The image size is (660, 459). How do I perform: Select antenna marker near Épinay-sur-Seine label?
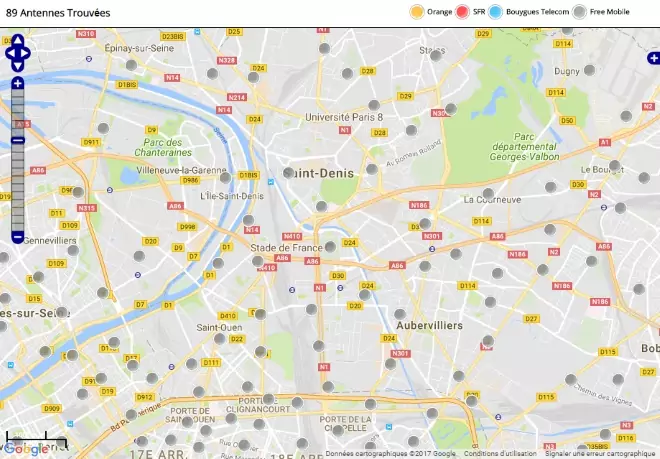(x=131, y=65)
